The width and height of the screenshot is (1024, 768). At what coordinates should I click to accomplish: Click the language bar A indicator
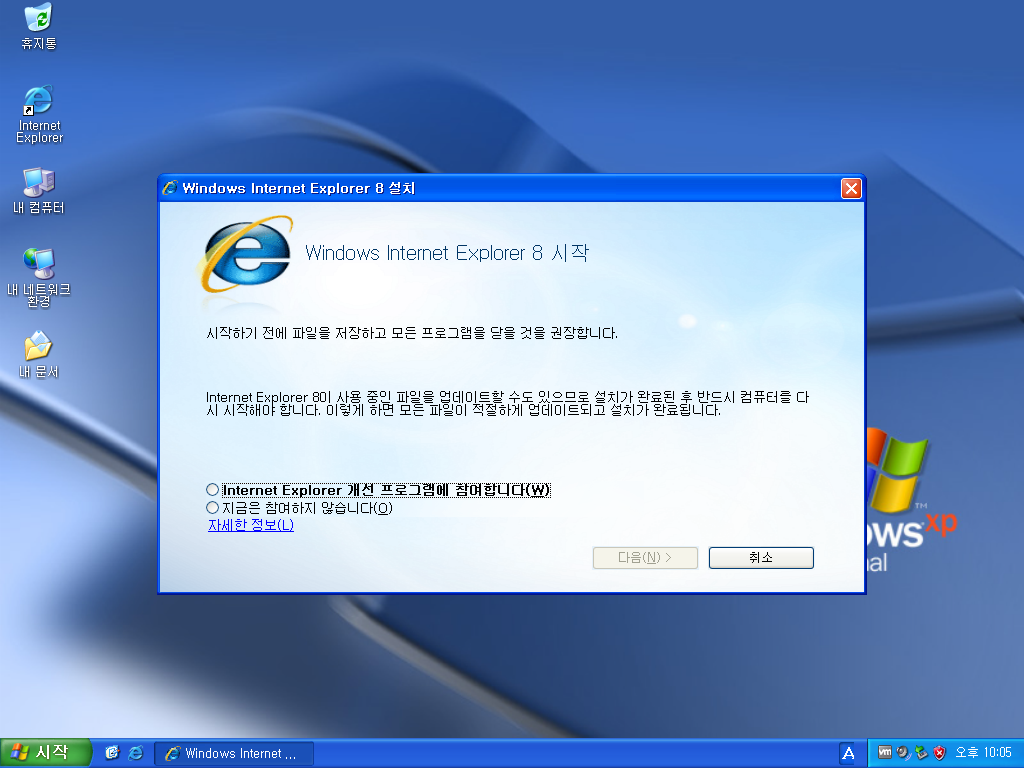(848, 754)
